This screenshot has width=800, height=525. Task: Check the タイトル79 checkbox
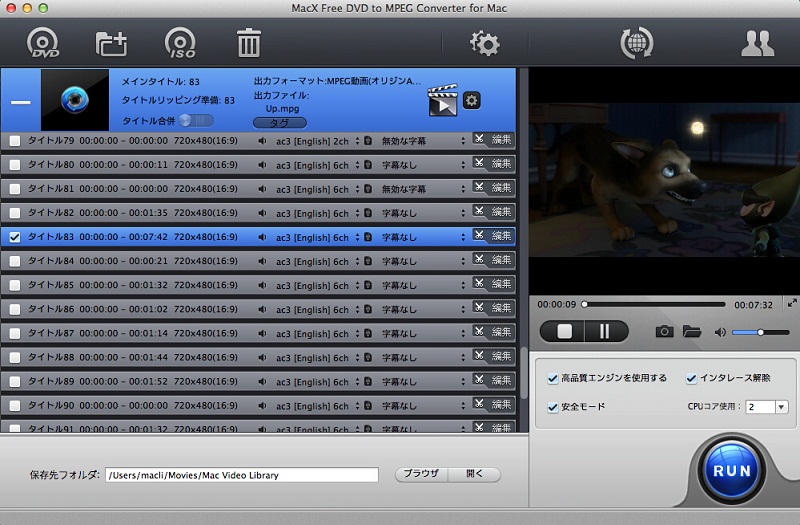[x=15, y=141]
